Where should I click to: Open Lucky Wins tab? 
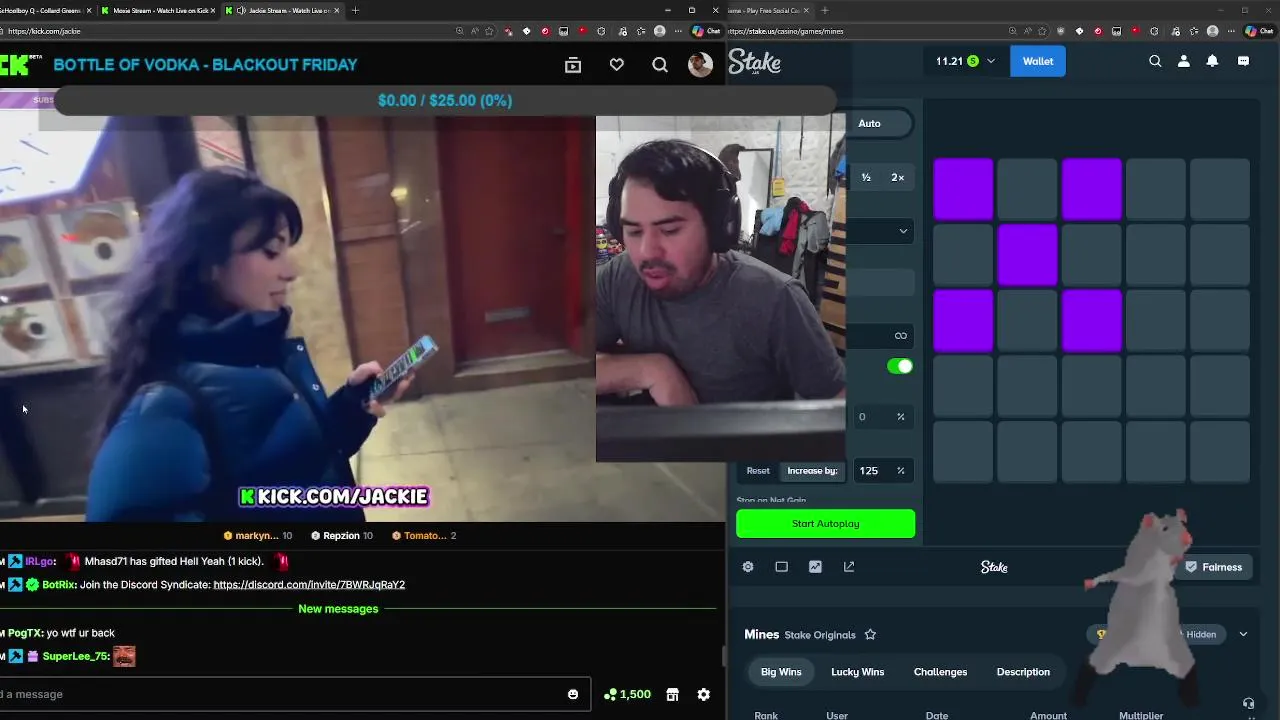pos(858,672)
